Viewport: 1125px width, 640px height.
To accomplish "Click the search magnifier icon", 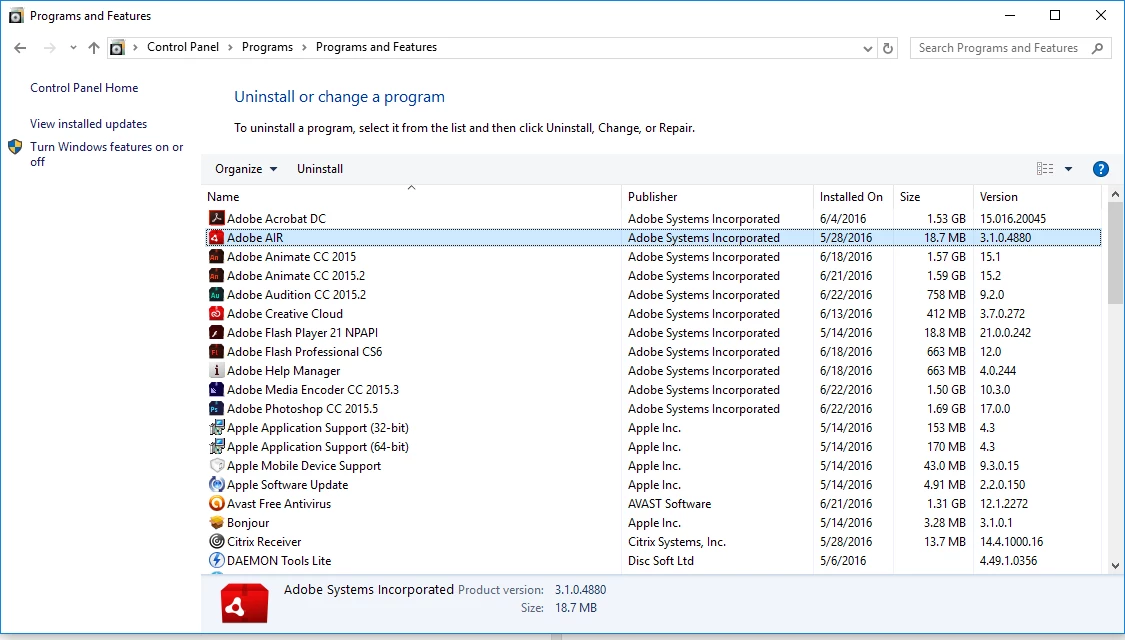I will point(1097,48).
